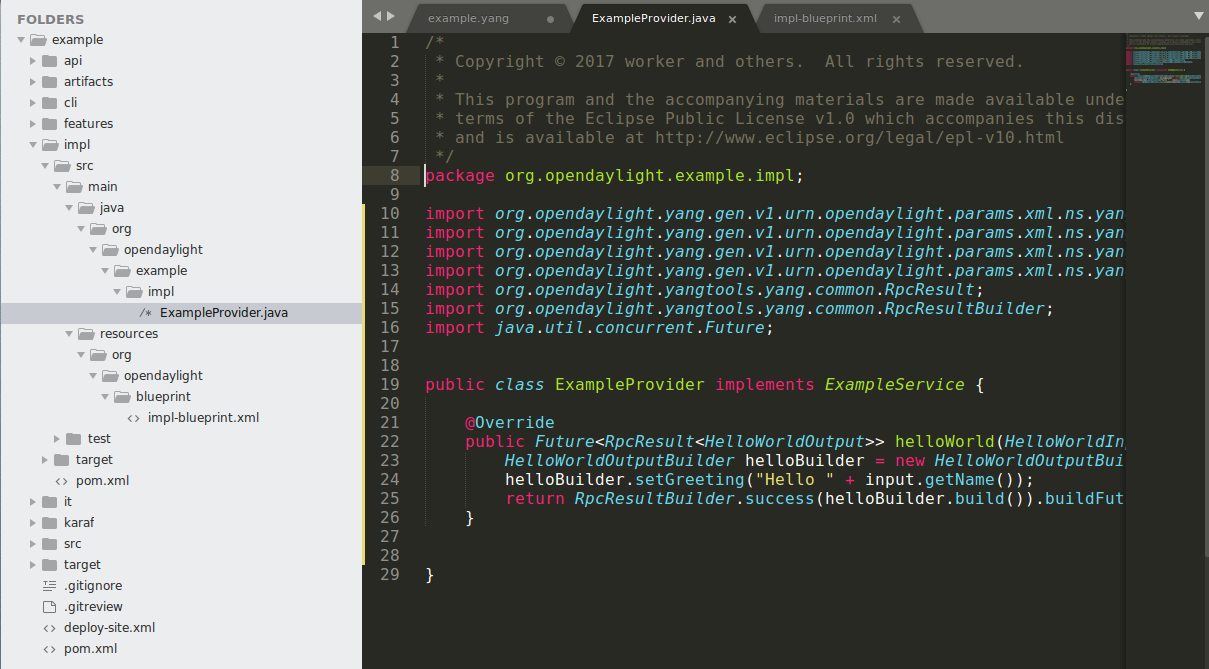Image resolution: width=1209 pixels, height=669 pixels.
Task: Select the opendaylight folder under java/org
Action: click(163, 250)
